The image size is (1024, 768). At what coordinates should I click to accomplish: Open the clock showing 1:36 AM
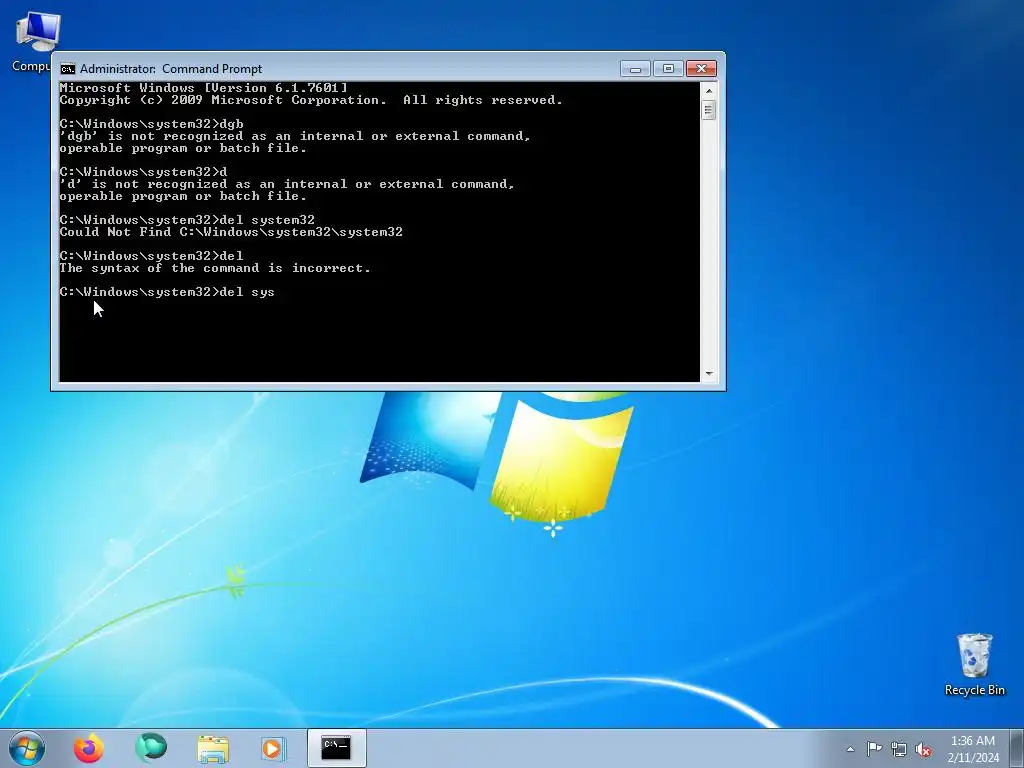972,741
